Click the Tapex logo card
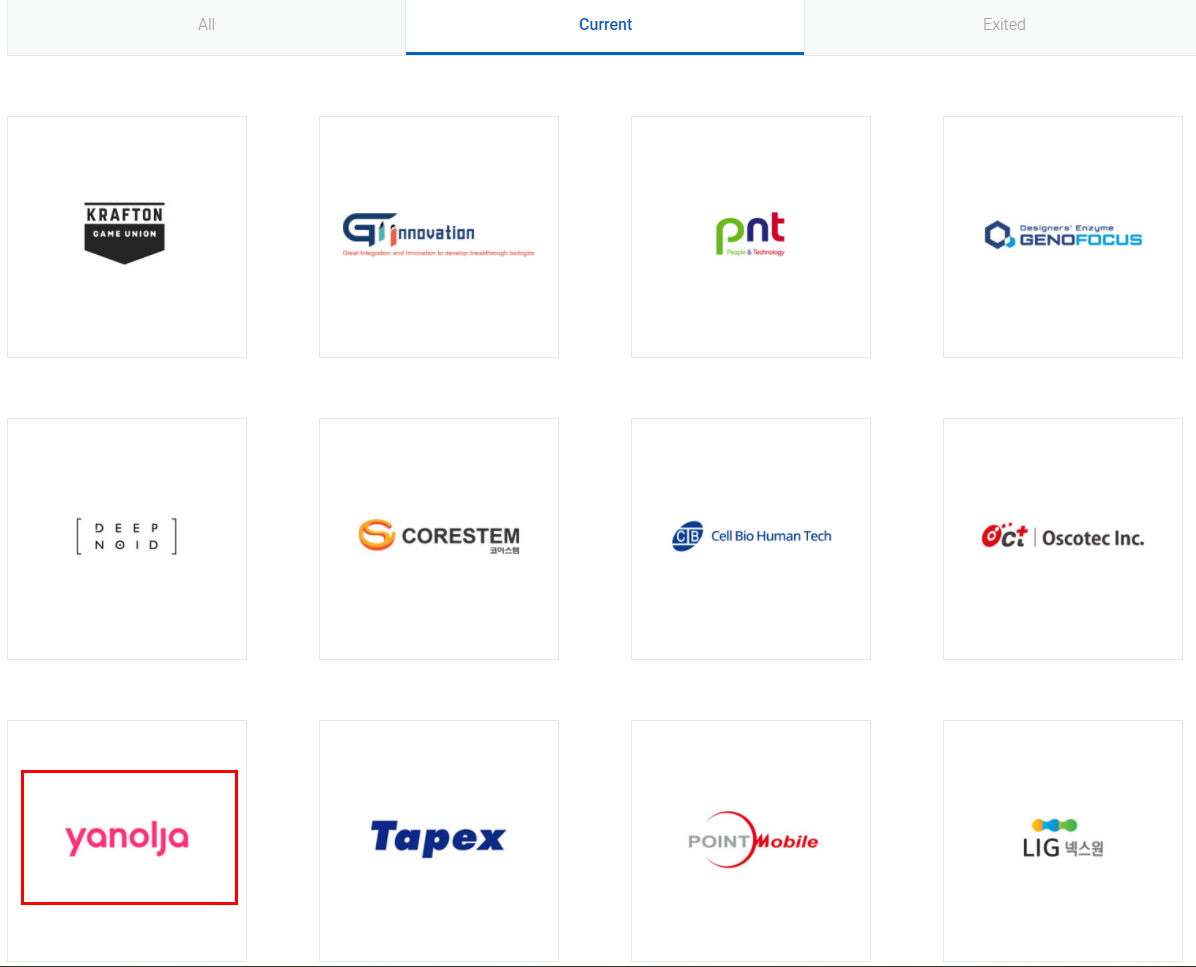The height and width of the screenshot is (967, 1196). (439, 840)
